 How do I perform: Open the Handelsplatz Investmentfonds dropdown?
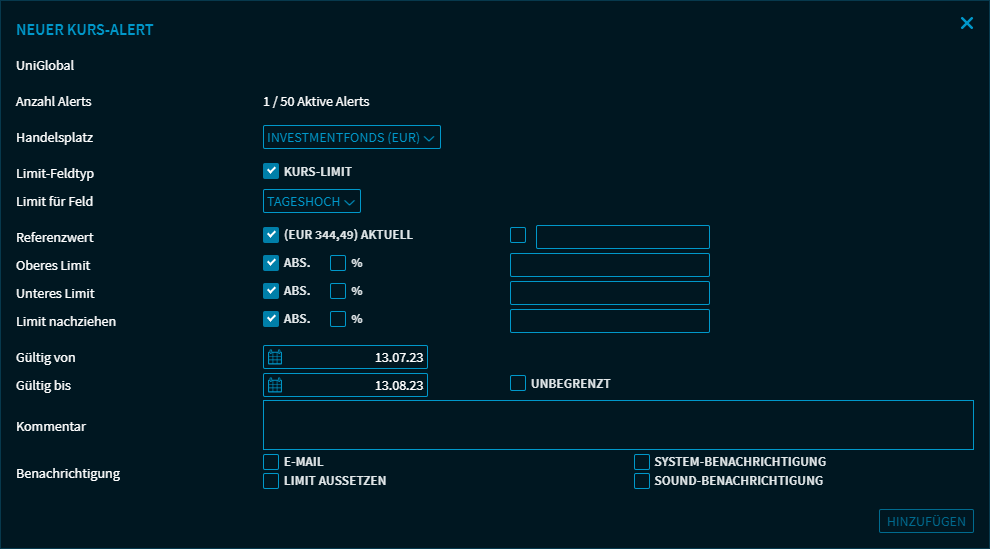tap(352, 137)
